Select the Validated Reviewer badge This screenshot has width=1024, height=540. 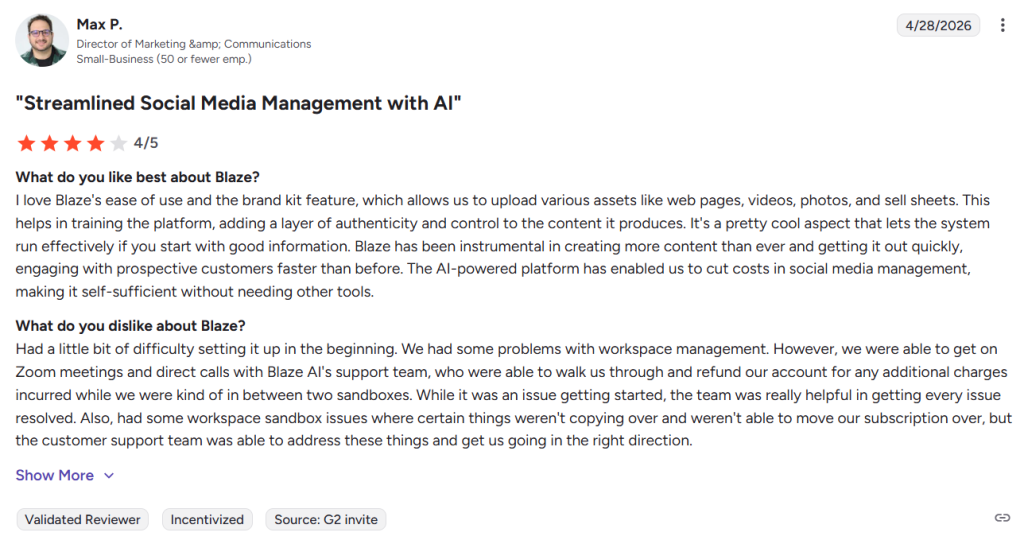(82, 520)
